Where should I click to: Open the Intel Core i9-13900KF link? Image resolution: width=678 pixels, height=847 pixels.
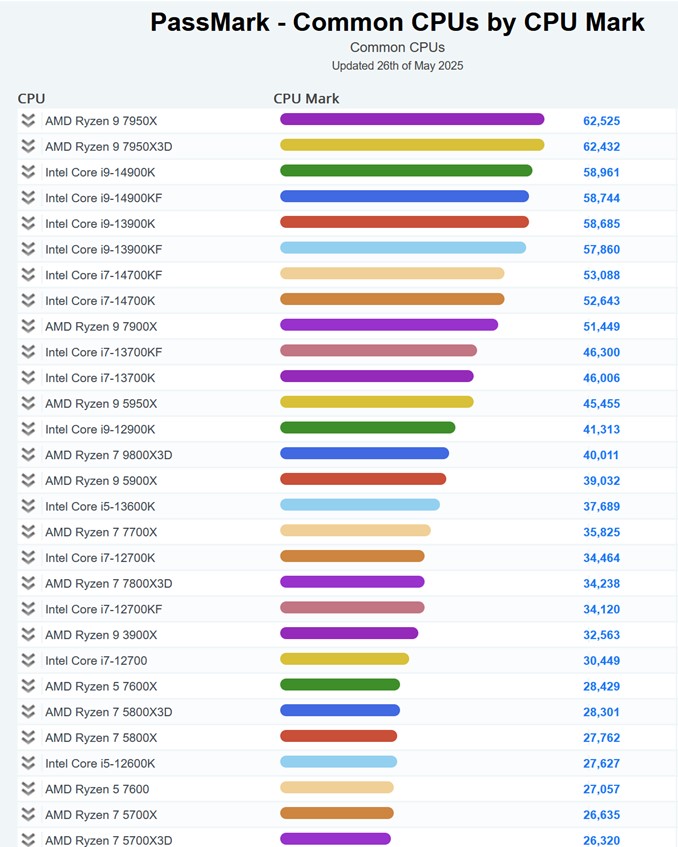pos(104,250)
